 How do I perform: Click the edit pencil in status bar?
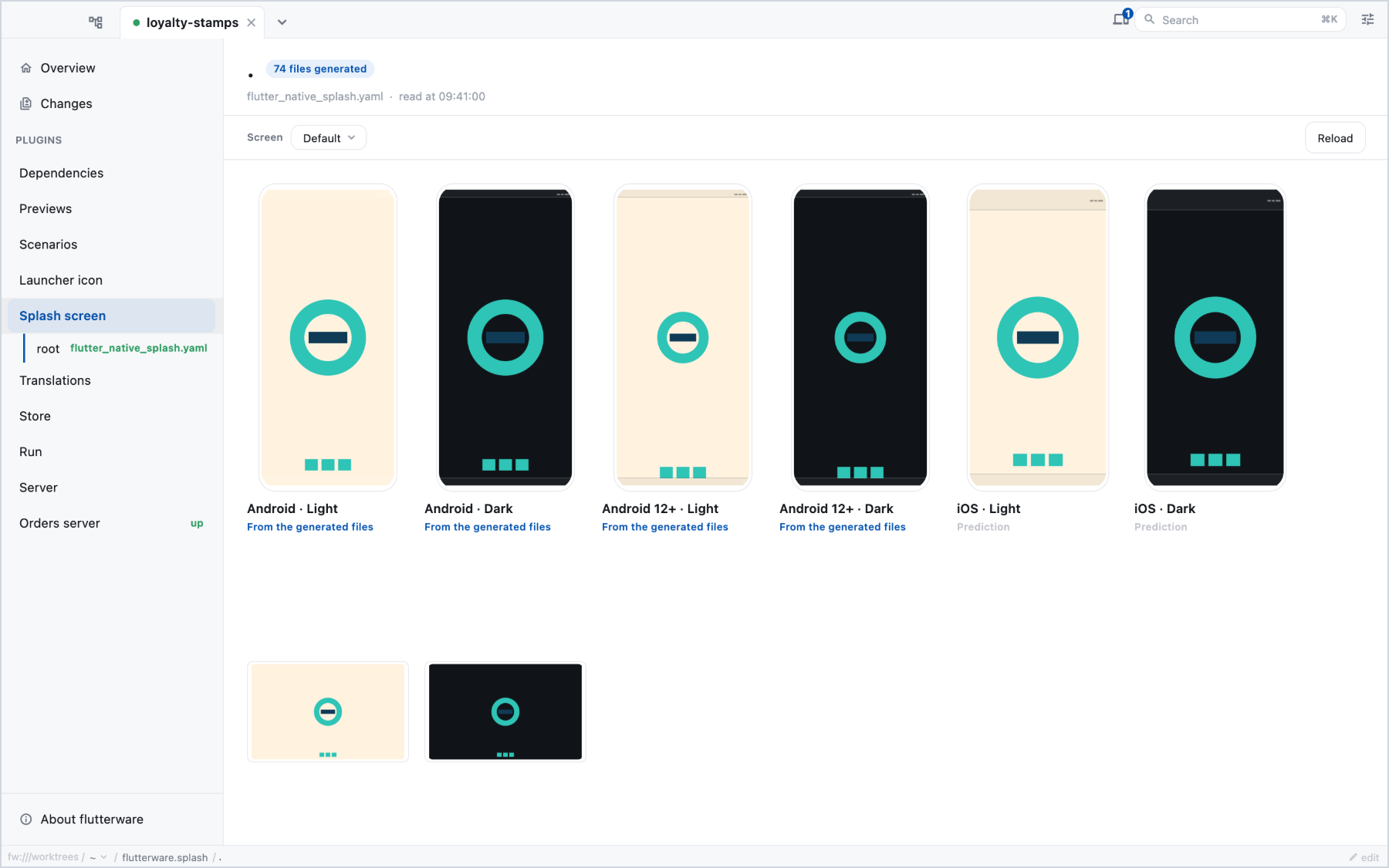coord(1364,857)
